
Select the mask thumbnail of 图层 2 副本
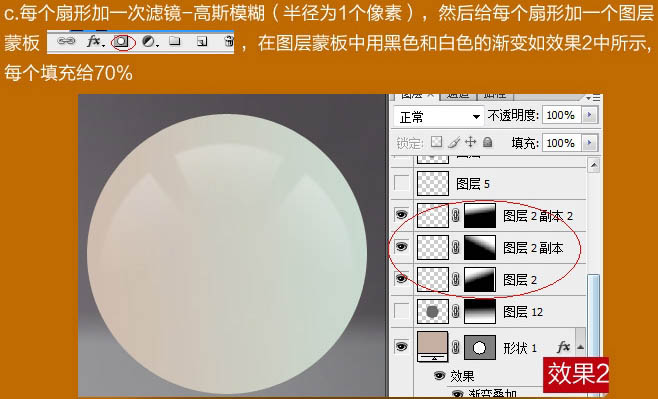[x=480, y=248]
